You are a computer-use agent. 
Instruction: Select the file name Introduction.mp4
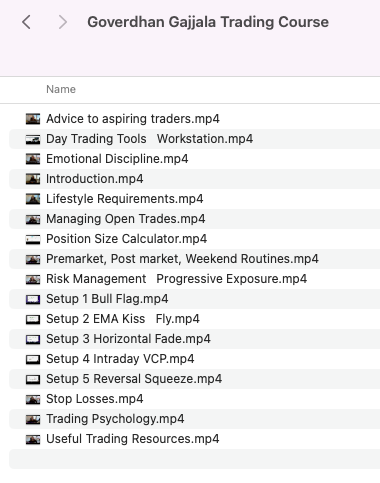pyautogui.click(x=95, y=179)
